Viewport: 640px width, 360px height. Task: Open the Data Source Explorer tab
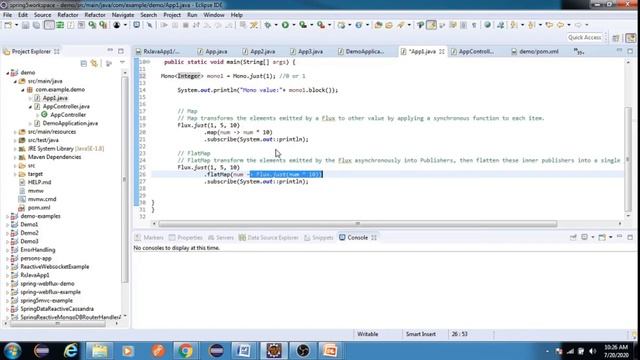(269, 238)
